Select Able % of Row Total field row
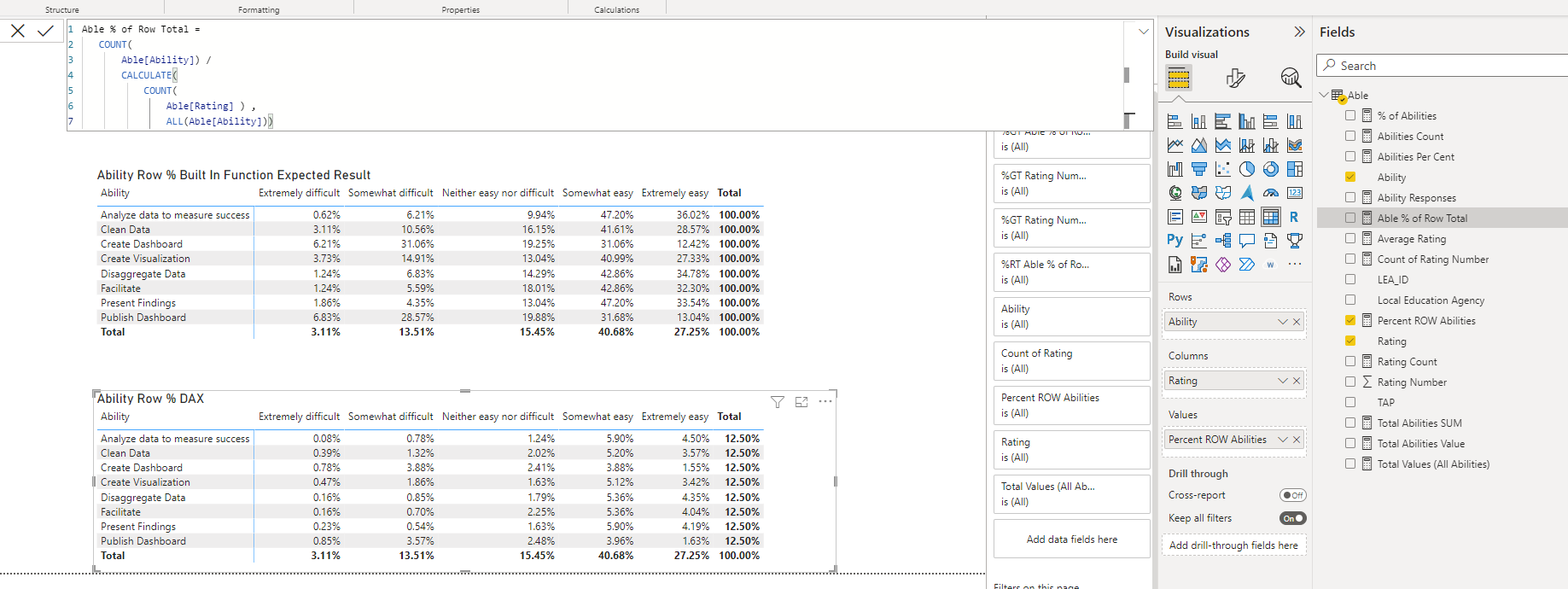 1443,218
